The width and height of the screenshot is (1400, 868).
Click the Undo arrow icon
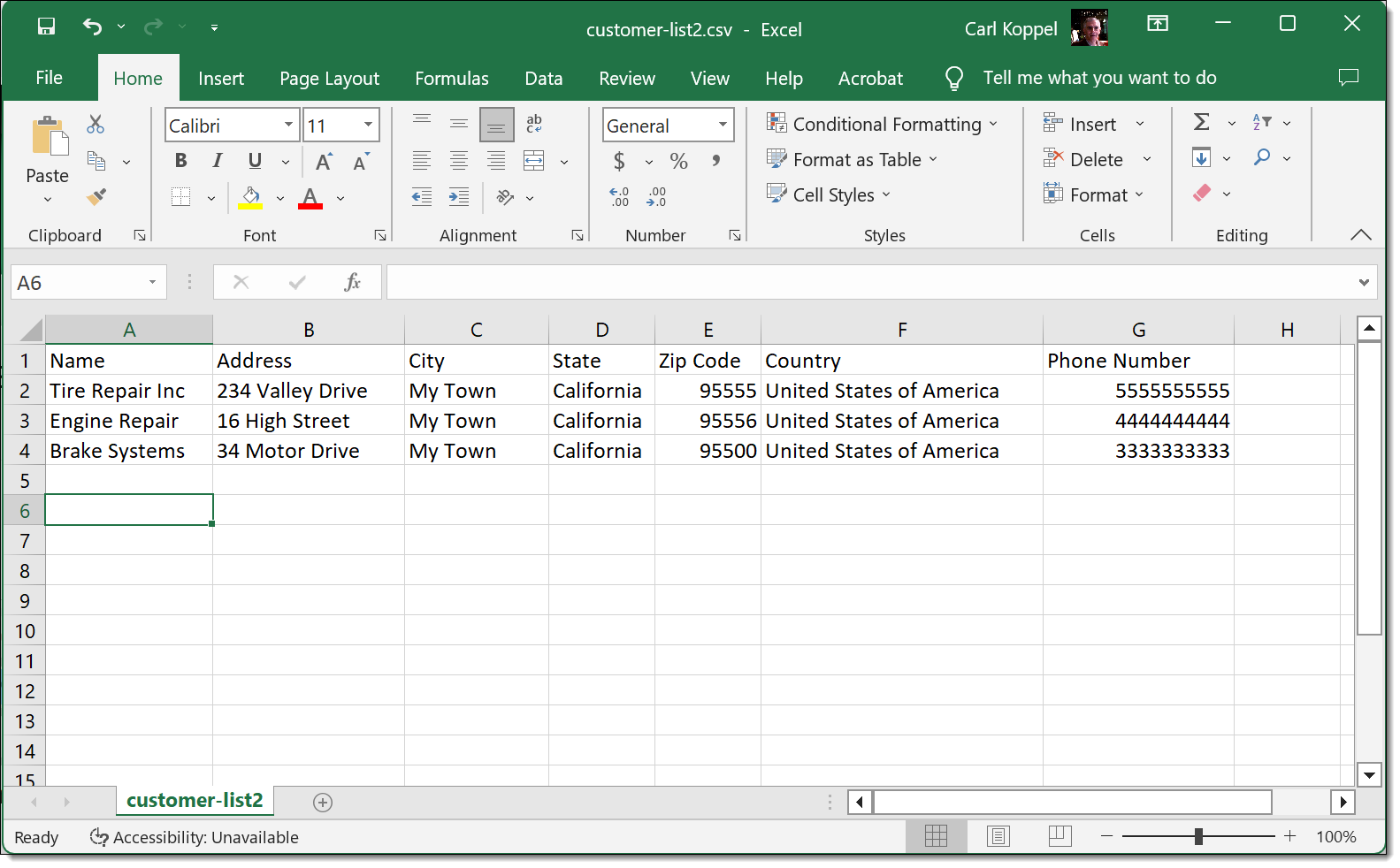(92, 27)
